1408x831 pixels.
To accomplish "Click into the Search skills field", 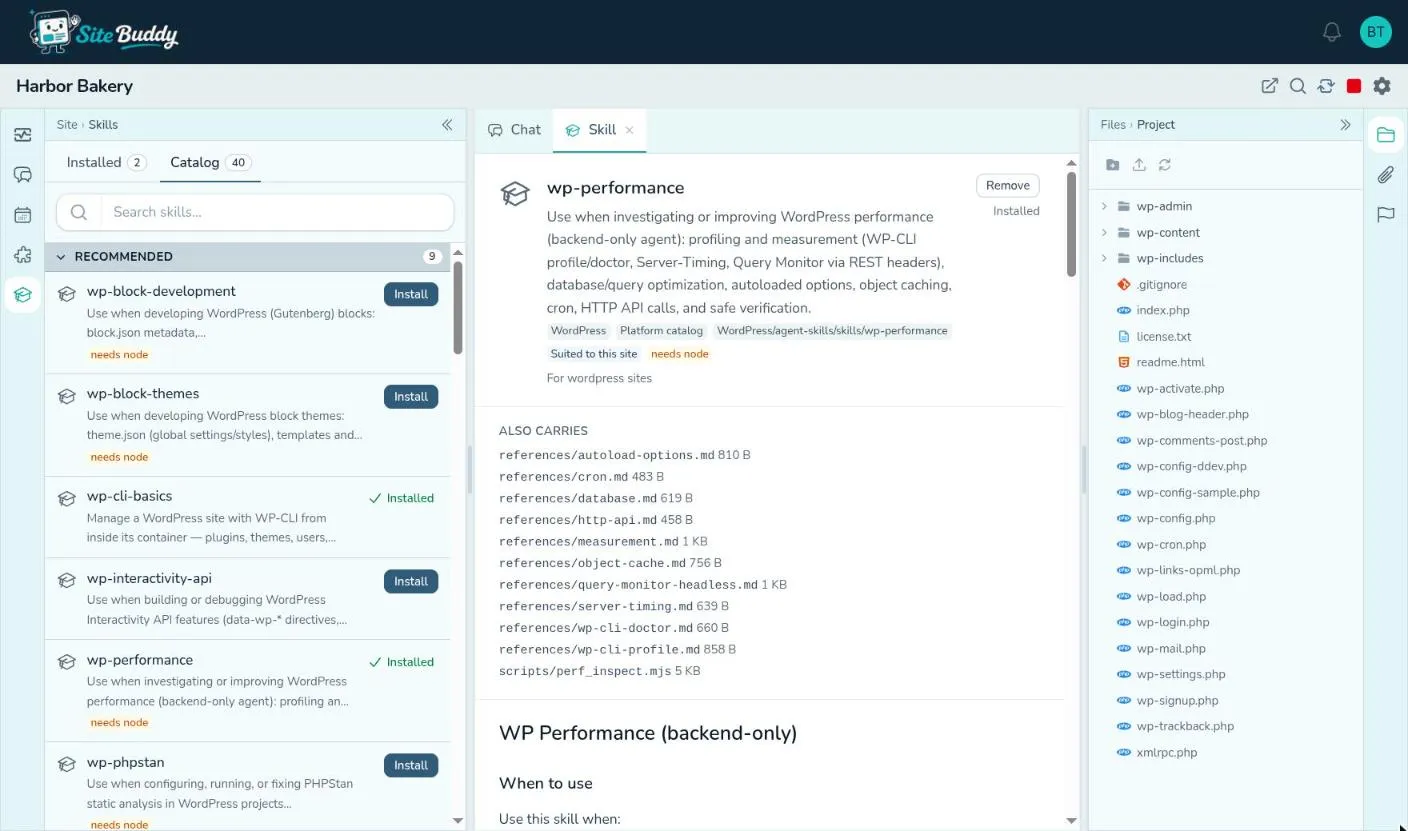I will [276, 212].
